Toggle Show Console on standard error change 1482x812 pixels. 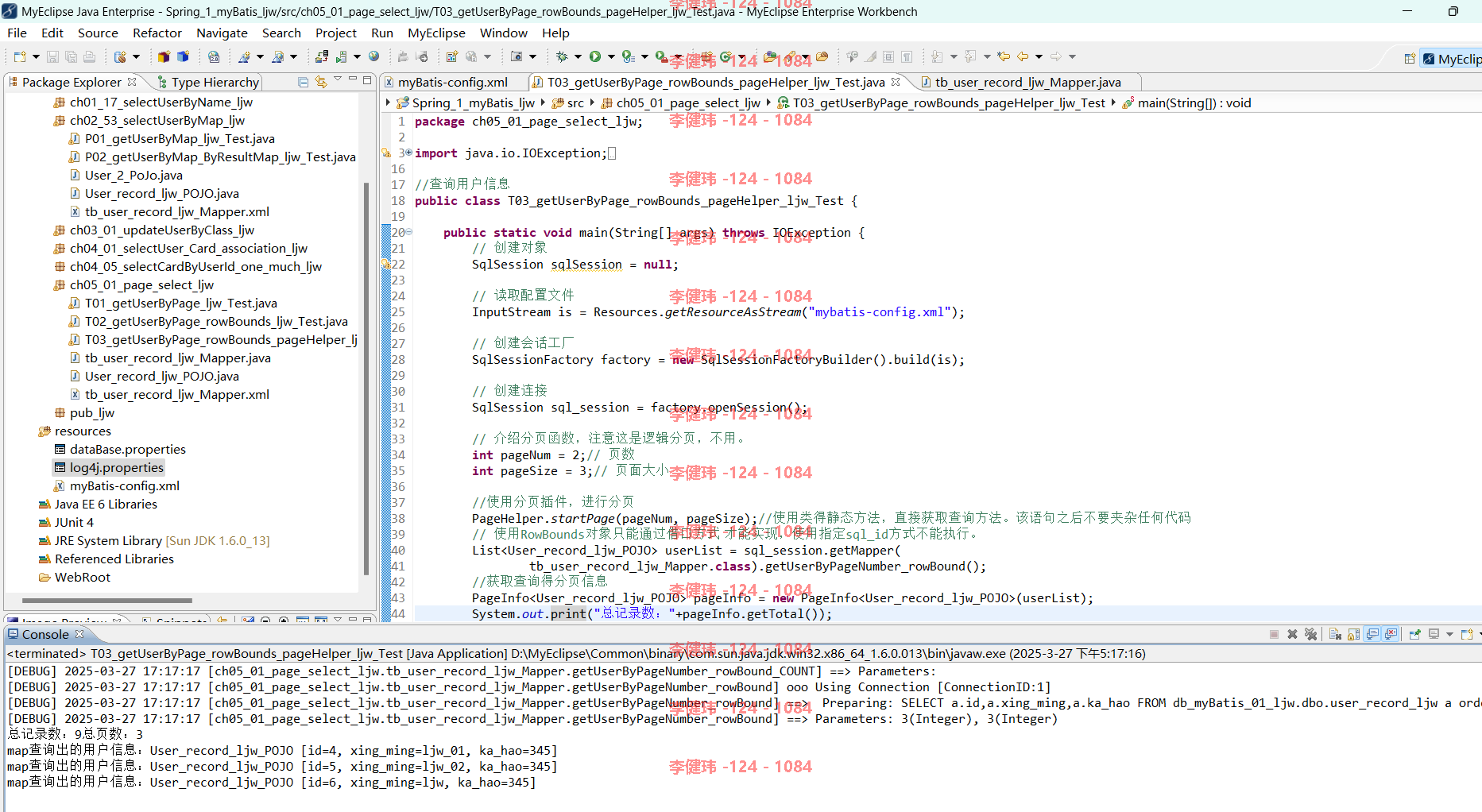[1391, 634]
